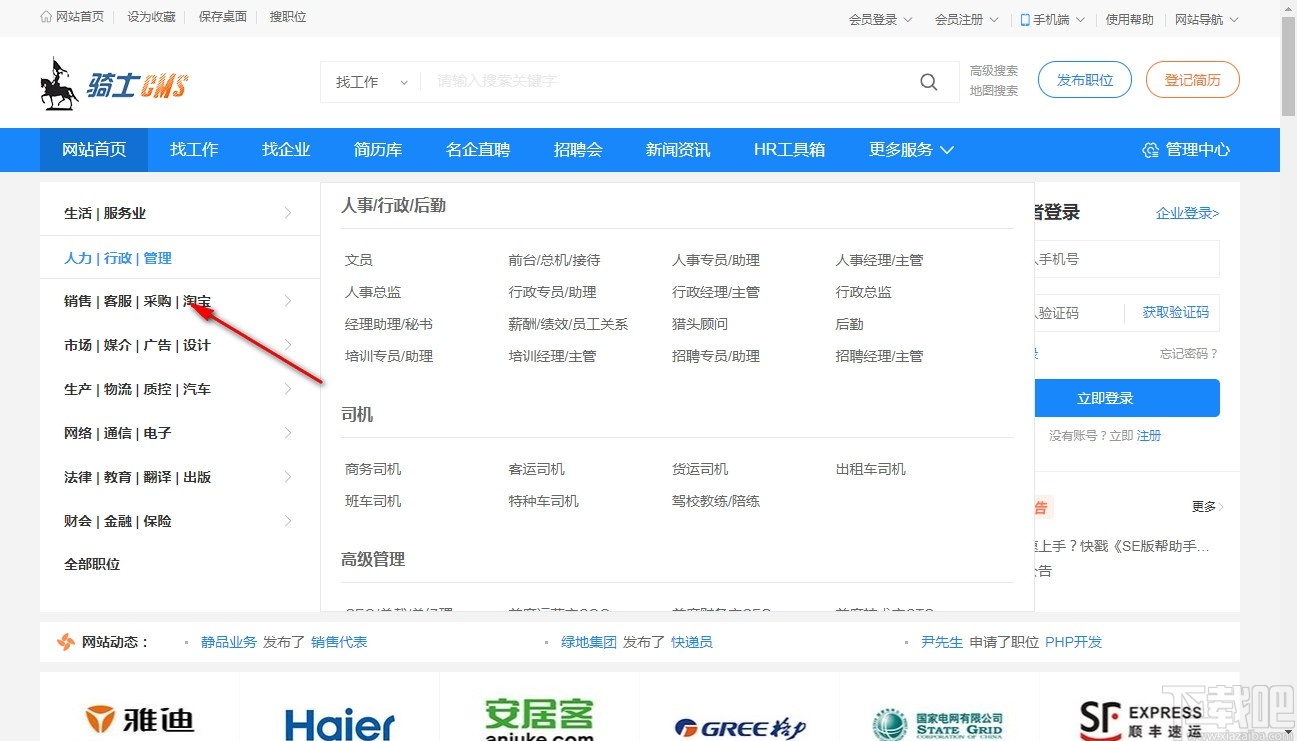The width and height of the screenshot is (1297, 741).
Task: Open the 顺丰速运 SF Express logo
Action: [x=1140, y=721]
